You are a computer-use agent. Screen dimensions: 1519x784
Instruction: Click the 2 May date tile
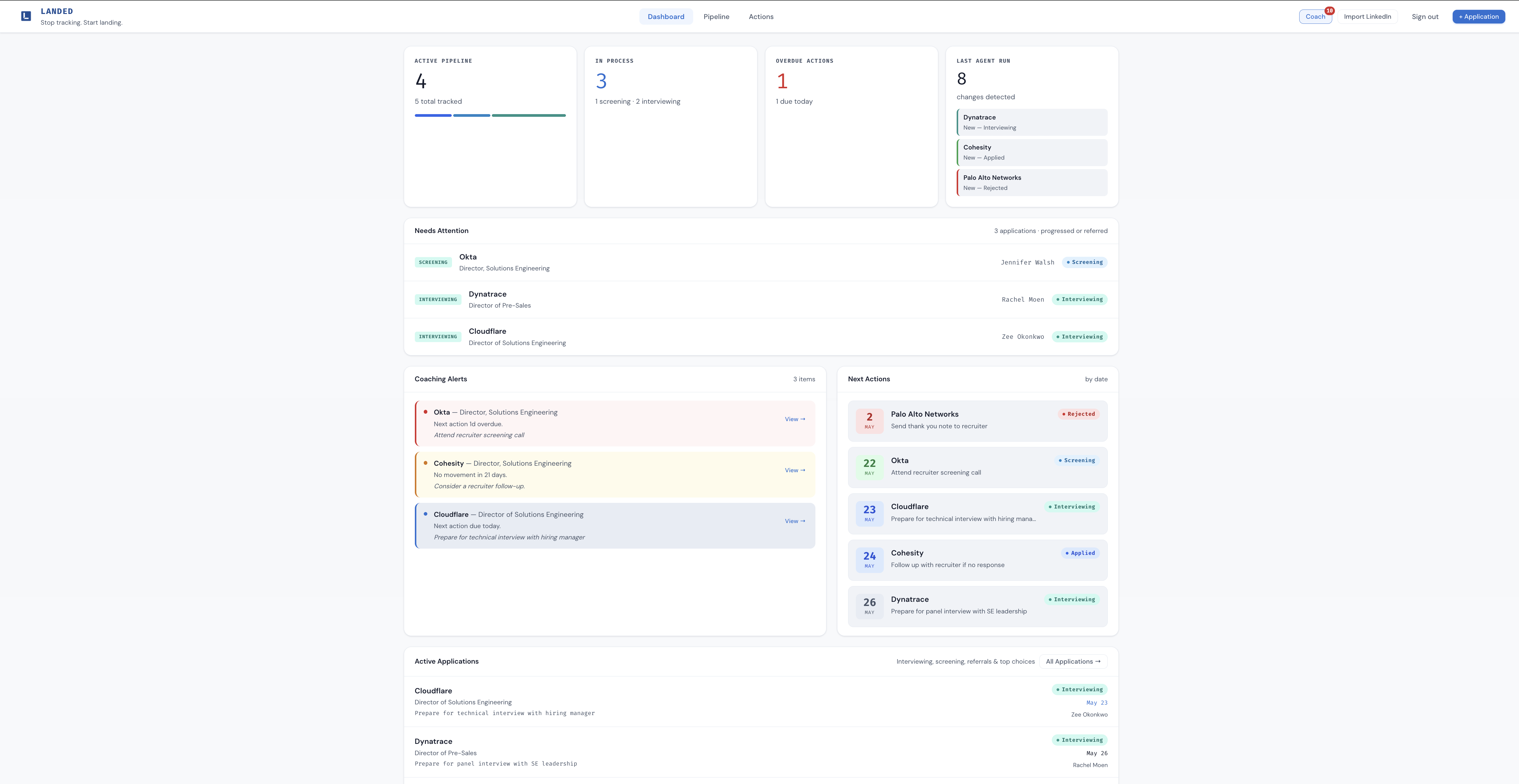pos(869,421)
